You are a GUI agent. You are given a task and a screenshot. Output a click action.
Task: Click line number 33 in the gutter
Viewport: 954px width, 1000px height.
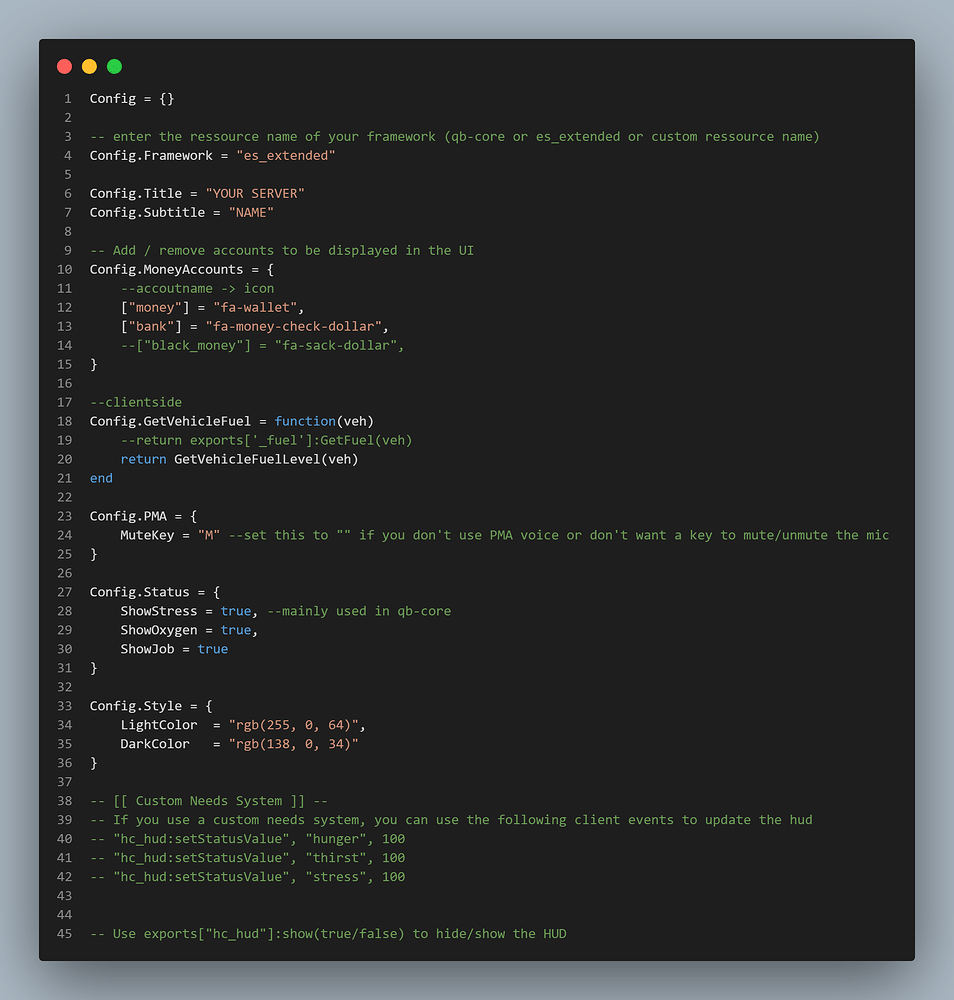pyautogui.click(x=64, y=706)
